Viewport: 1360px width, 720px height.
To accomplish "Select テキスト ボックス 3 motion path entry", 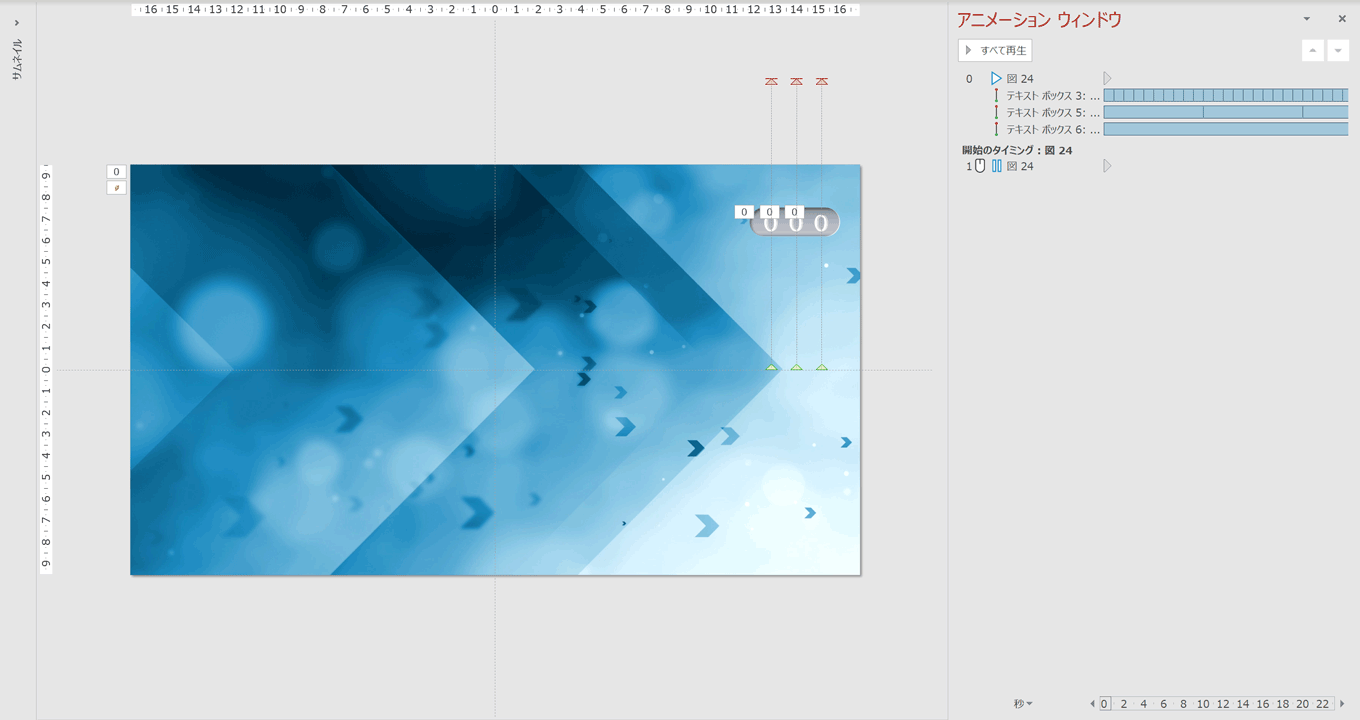I will (x=1052, y=96).
